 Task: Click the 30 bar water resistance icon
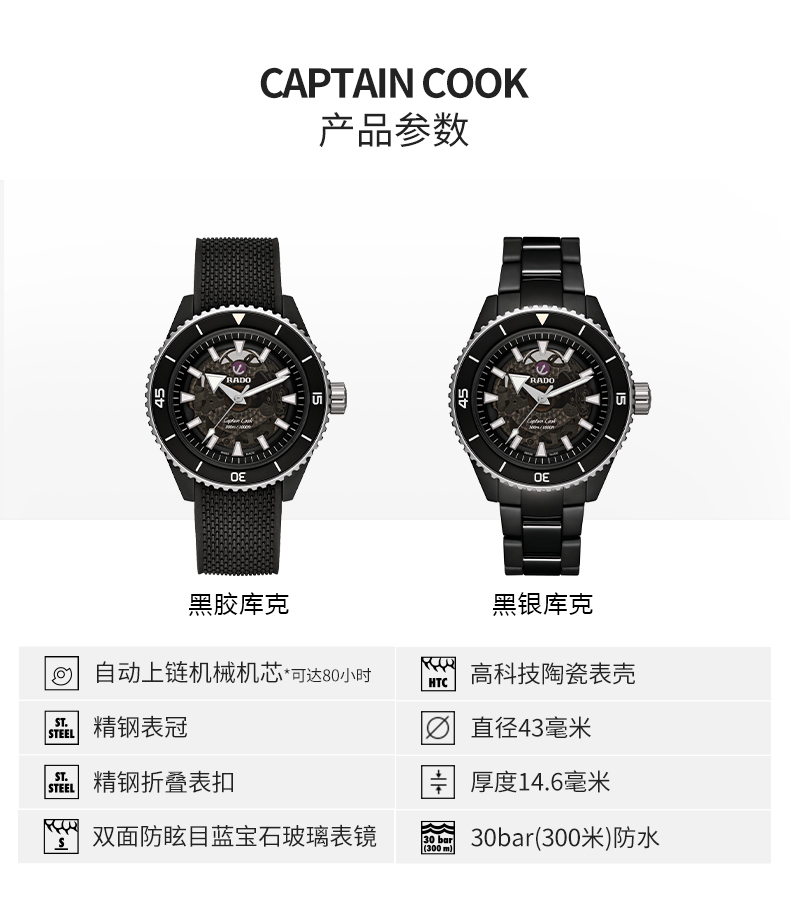[438, 837]
